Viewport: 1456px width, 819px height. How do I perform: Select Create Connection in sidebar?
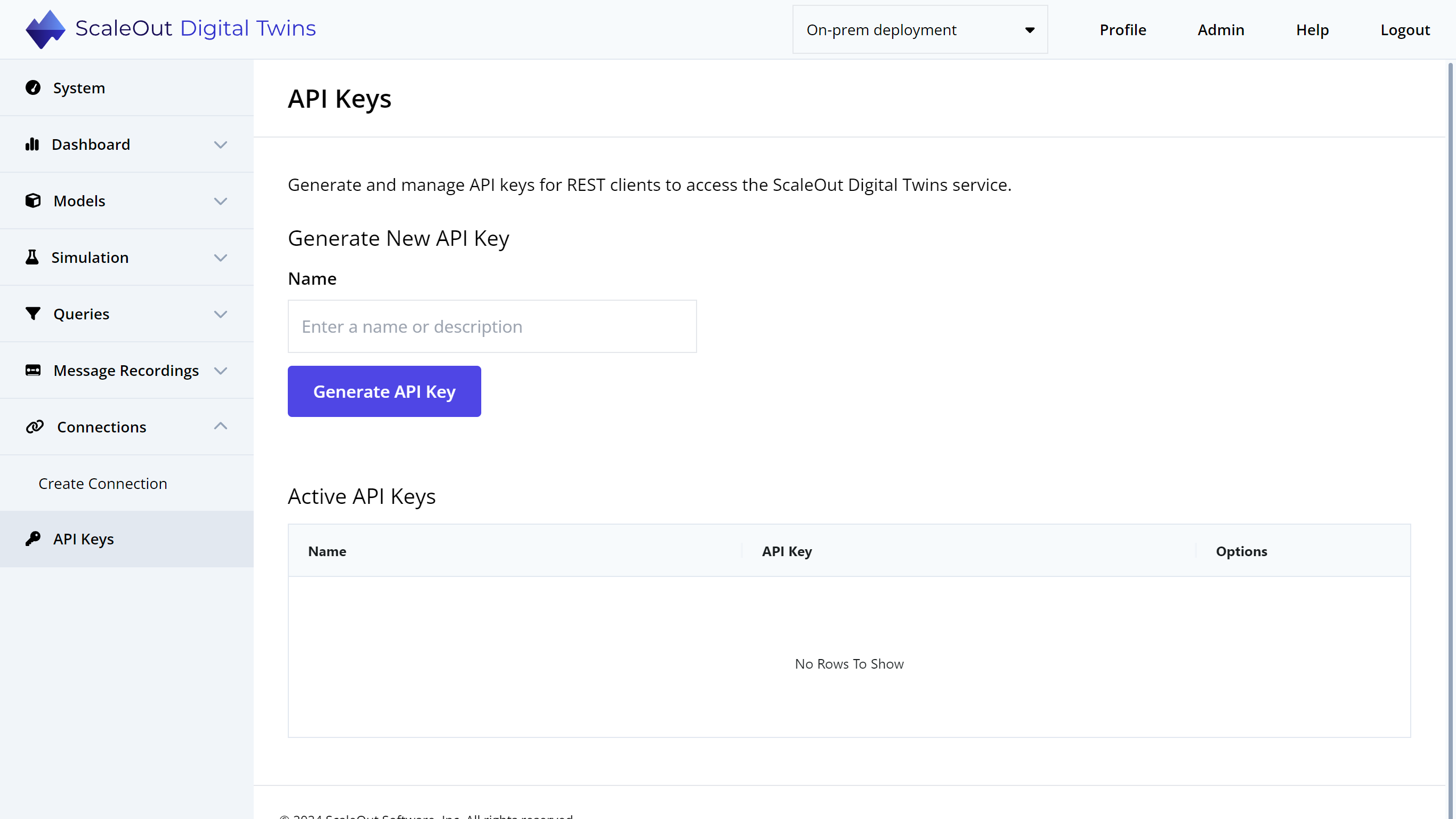(x=103, y=484)
